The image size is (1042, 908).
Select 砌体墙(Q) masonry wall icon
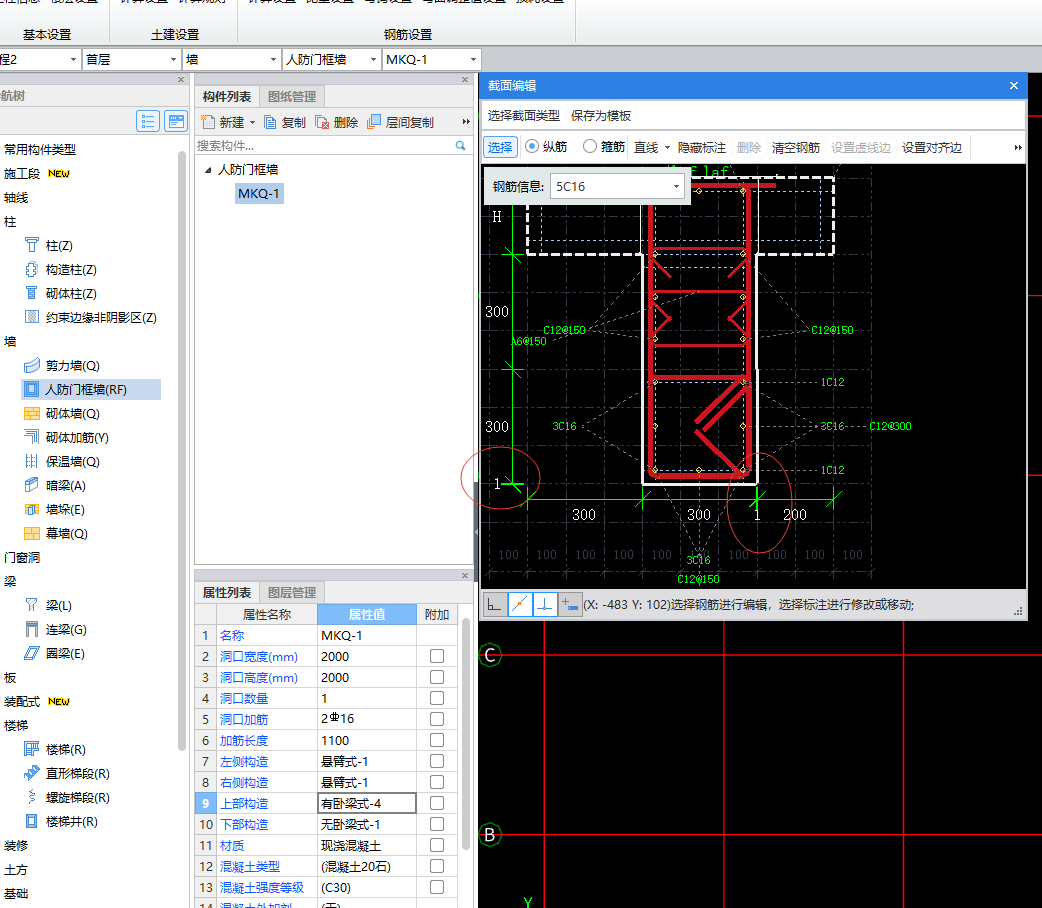[x=31, y=413]
